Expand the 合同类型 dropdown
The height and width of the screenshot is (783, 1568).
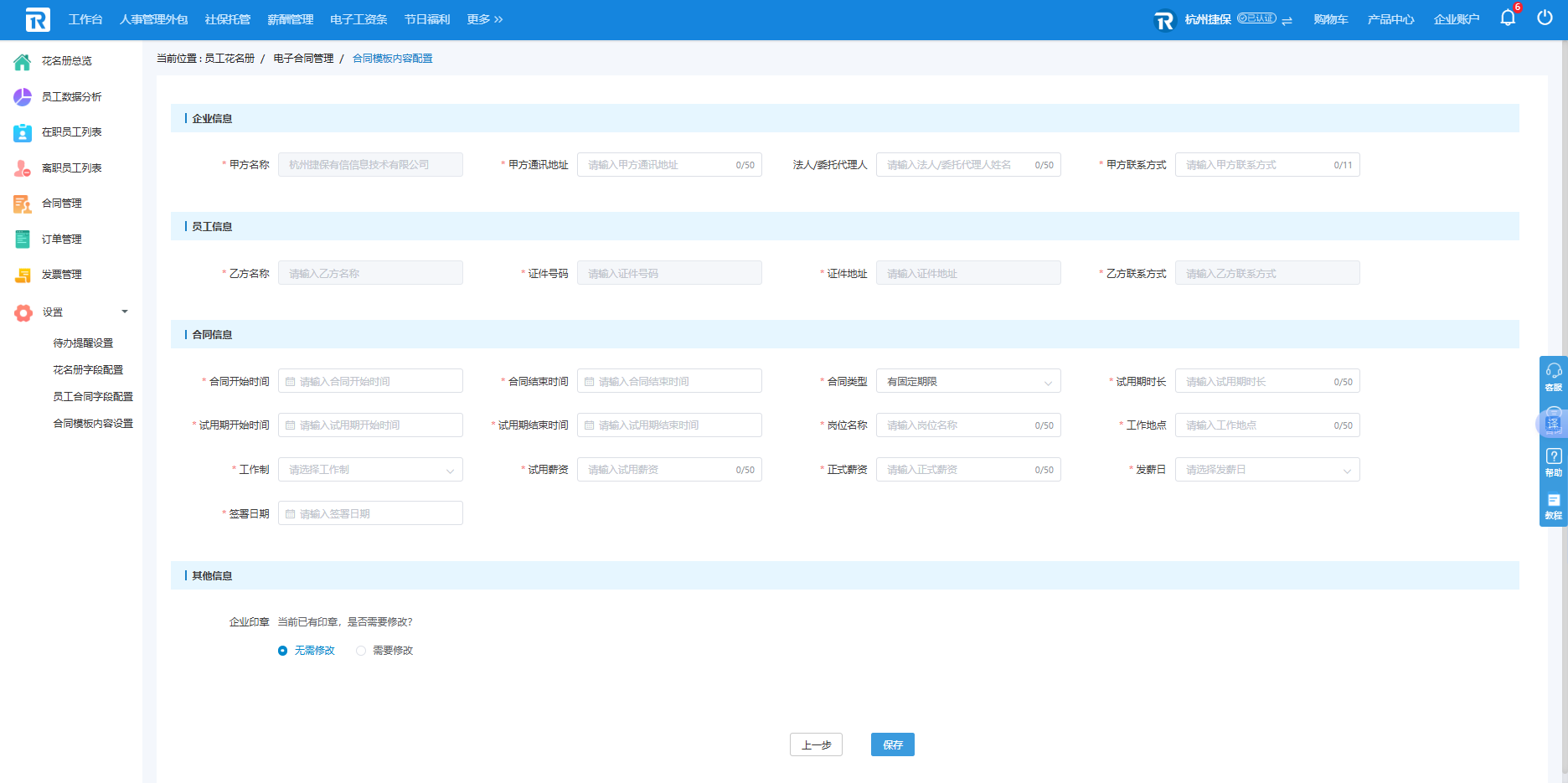click(x=967, y=382)
